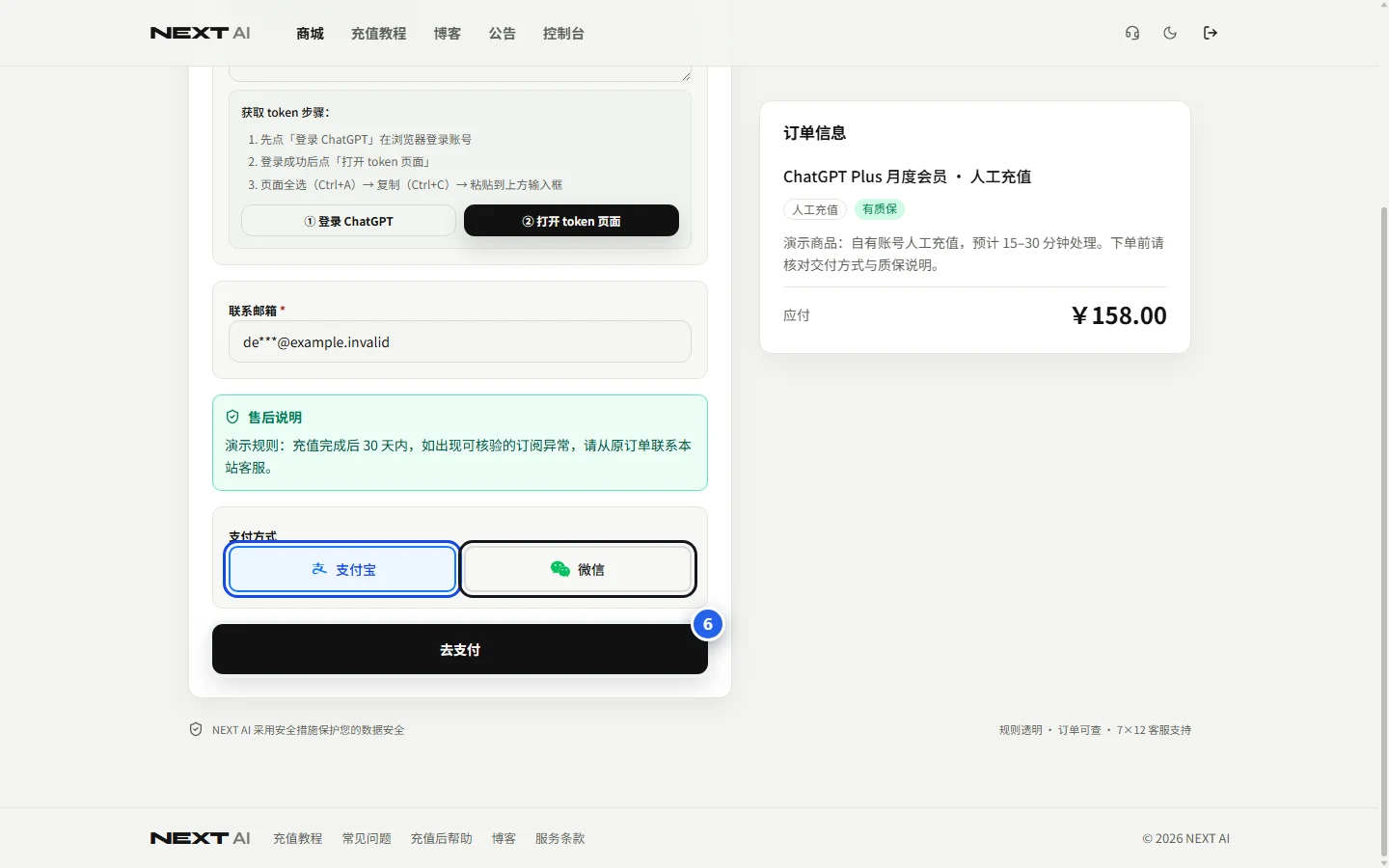Click the security shield icon near footer note
This screenshot has width=1389, height=868.
[196, 729]
